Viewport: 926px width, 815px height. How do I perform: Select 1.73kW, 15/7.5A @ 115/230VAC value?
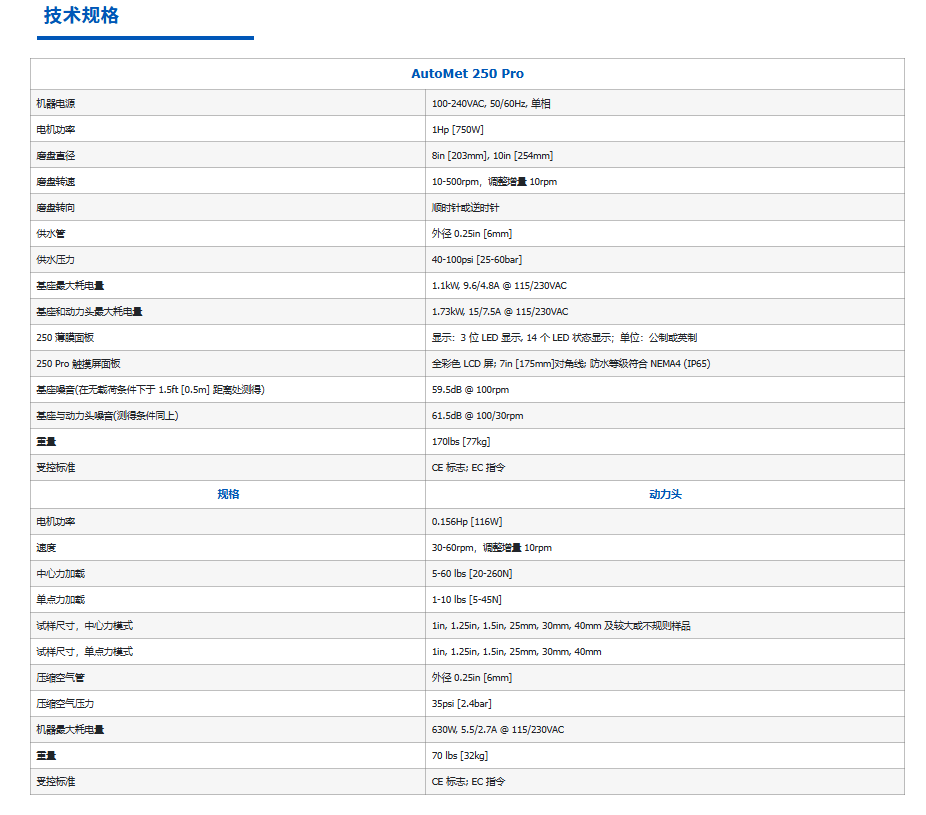500,311
